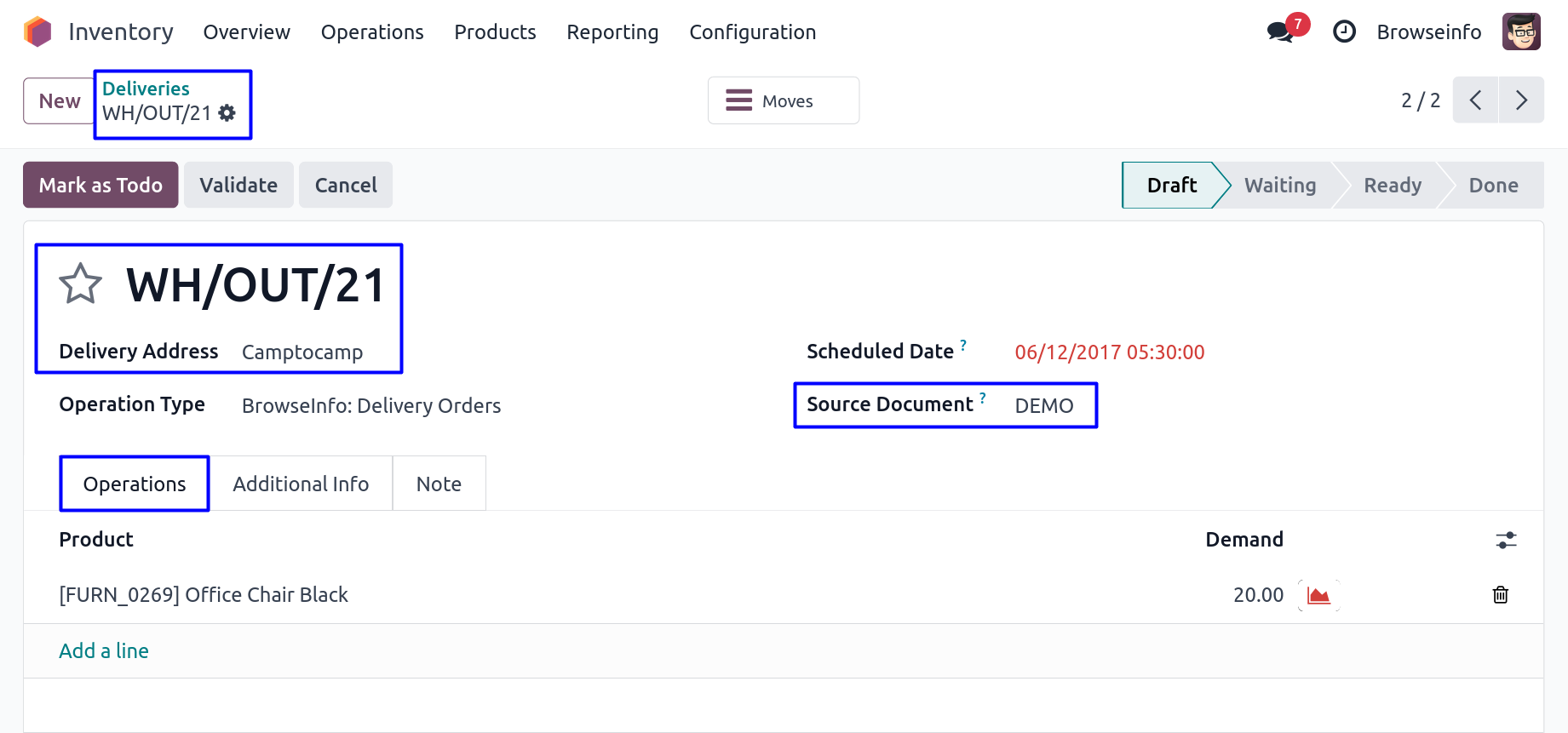This screenshot has width=1568, height=733.
Task: Open the activities clock icon
Action: click(x=1344, y=32)
